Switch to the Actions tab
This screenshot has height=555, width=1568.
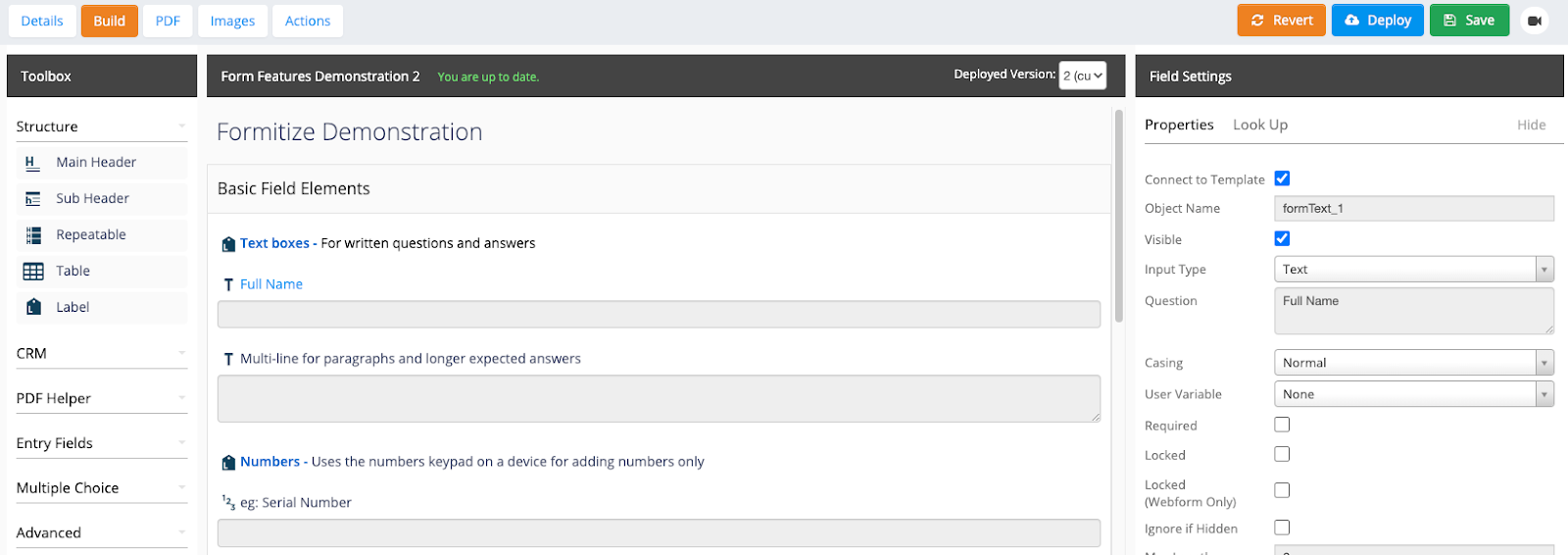[x=308, y=21]
